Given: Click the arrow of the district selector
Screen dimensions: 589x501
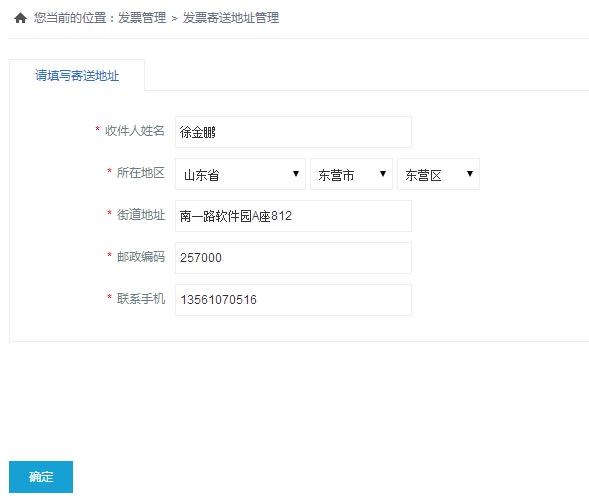Looking at the screenshot, I should point(470,174).
